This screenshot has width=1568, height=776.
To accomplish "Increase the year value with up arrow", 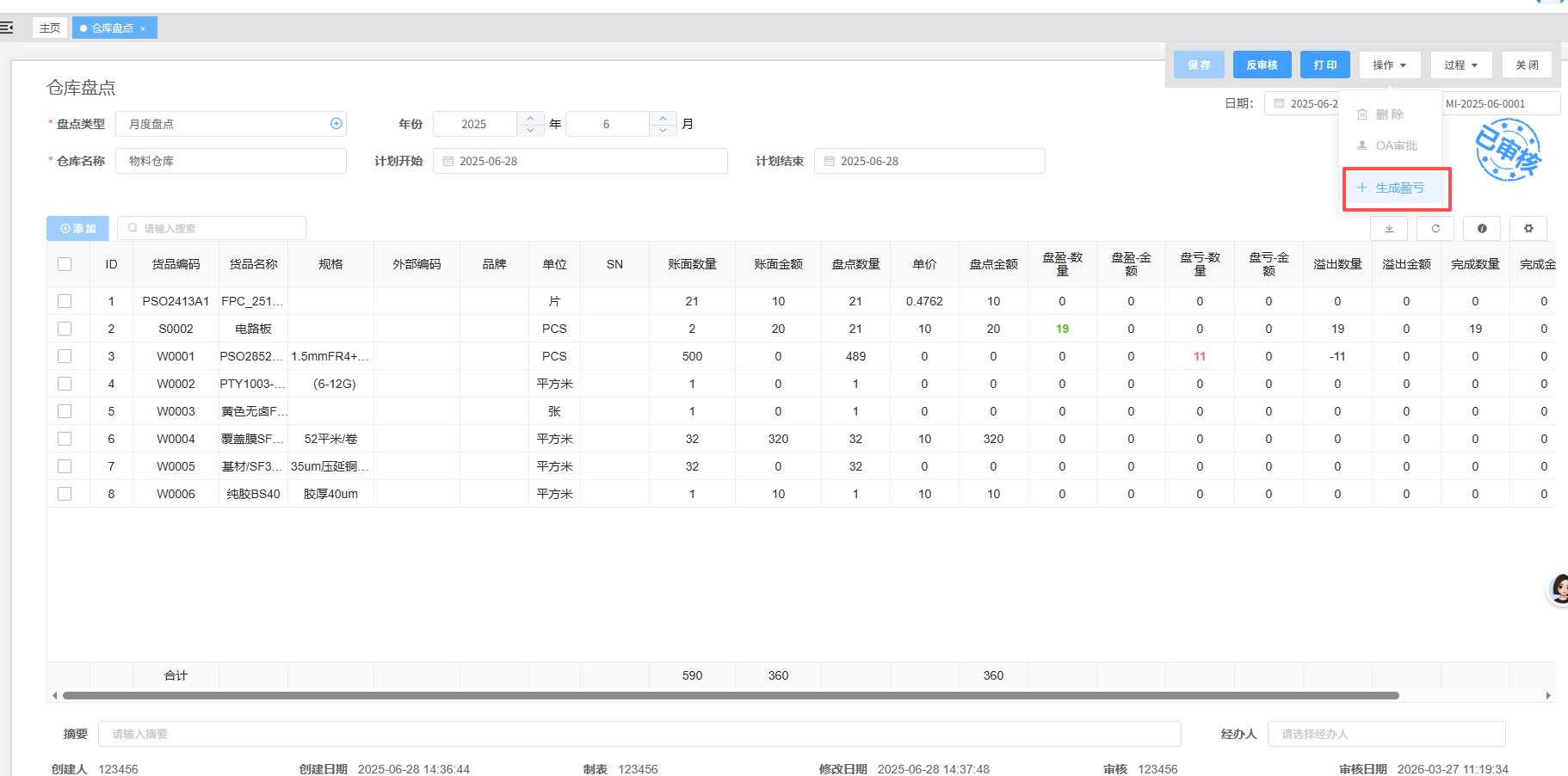I will (530, 118).
